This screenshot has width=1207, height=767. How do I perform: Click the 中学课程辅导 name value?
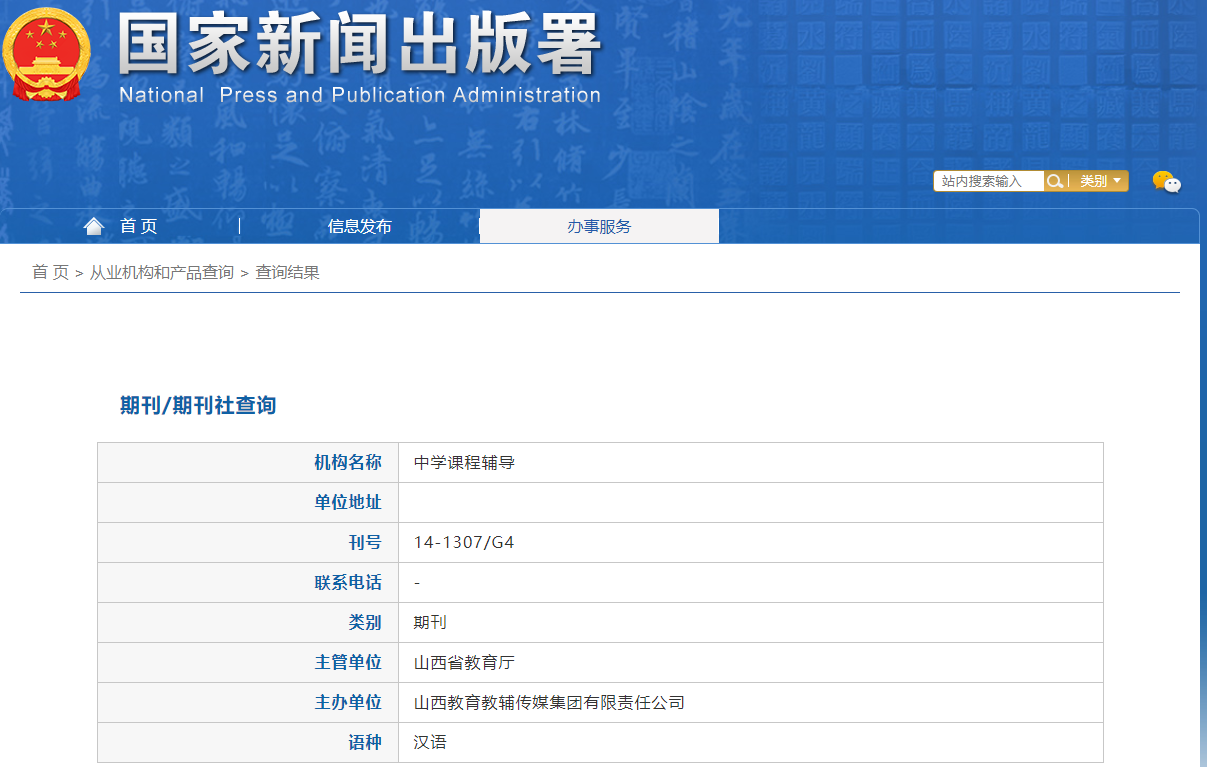[464, 462]
